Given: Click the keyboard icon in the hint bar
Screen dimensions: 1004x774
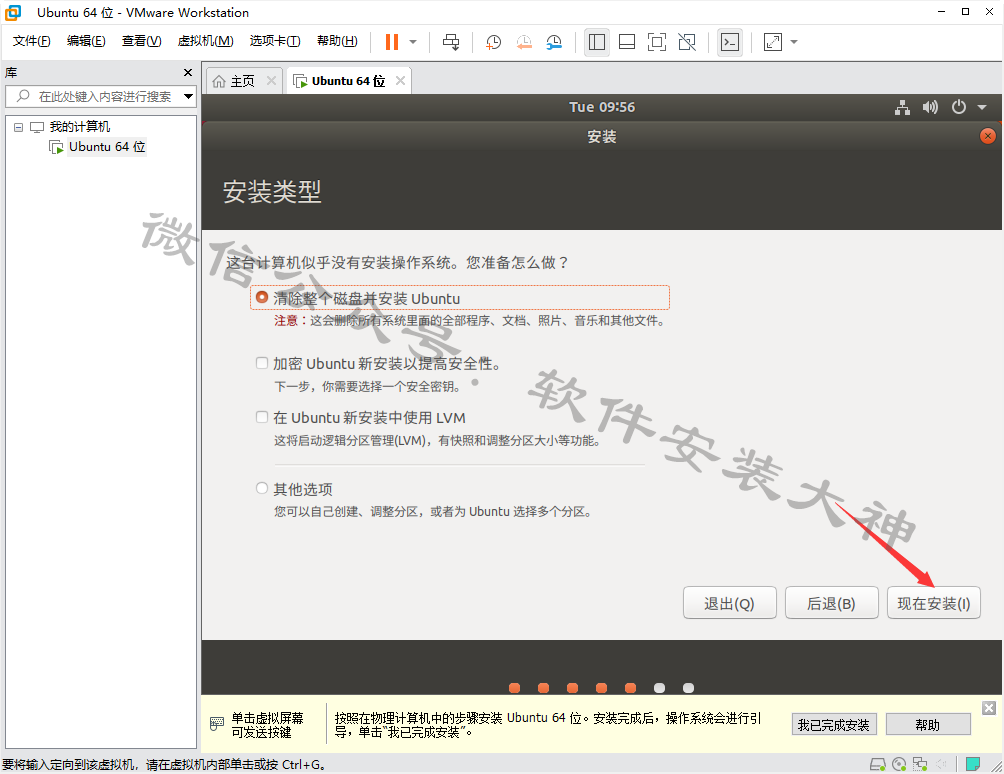Looking at the screenshot, I should coord(217,724).
